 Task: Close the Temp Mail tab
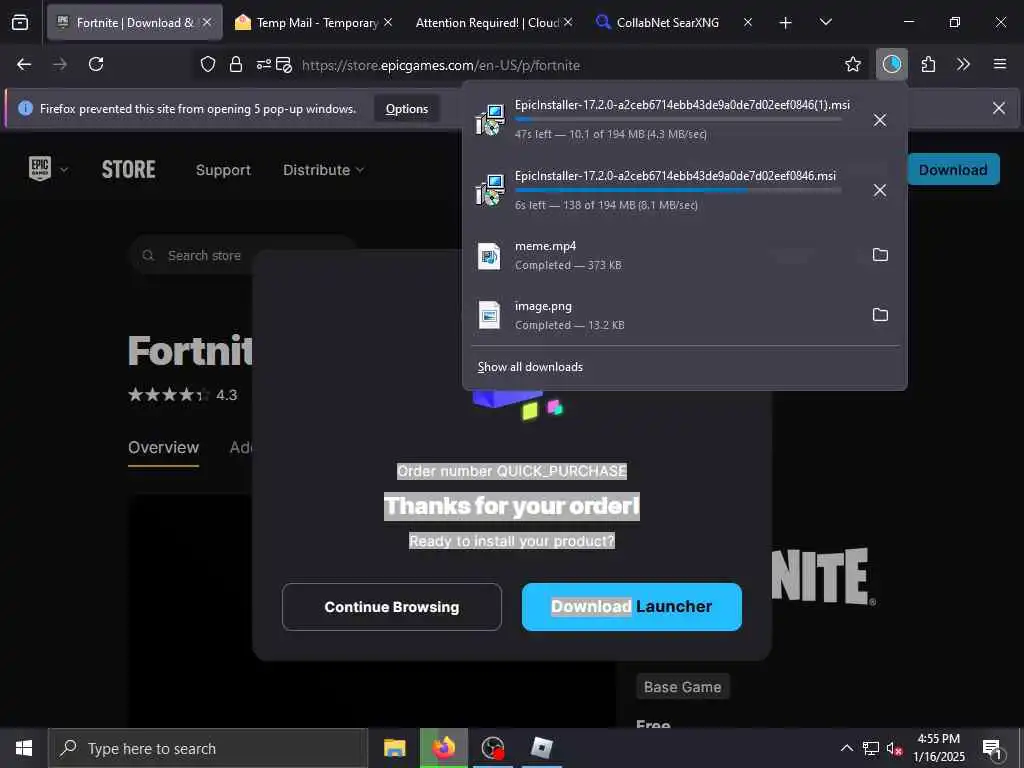pos(388,22)
